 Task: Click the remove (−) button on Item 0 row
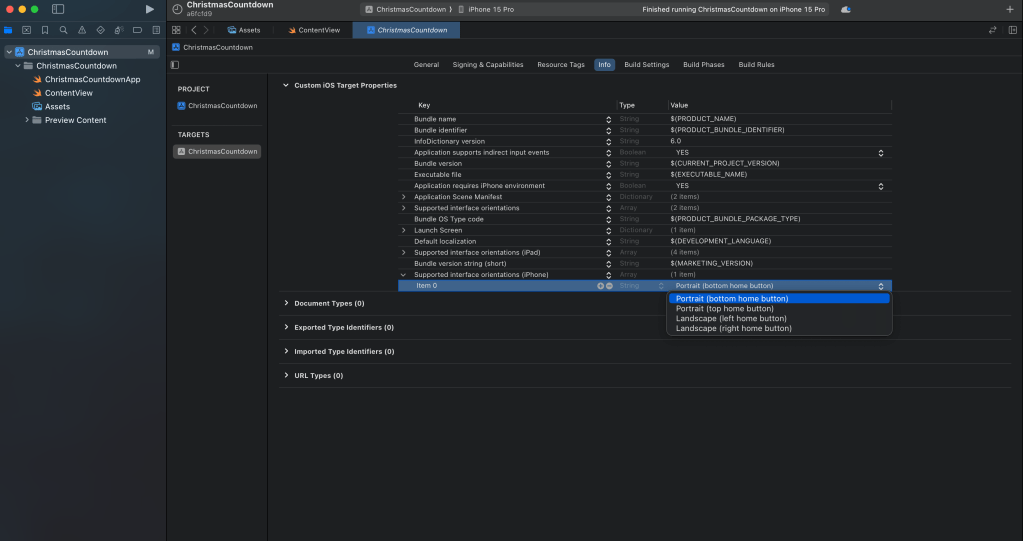609,286
